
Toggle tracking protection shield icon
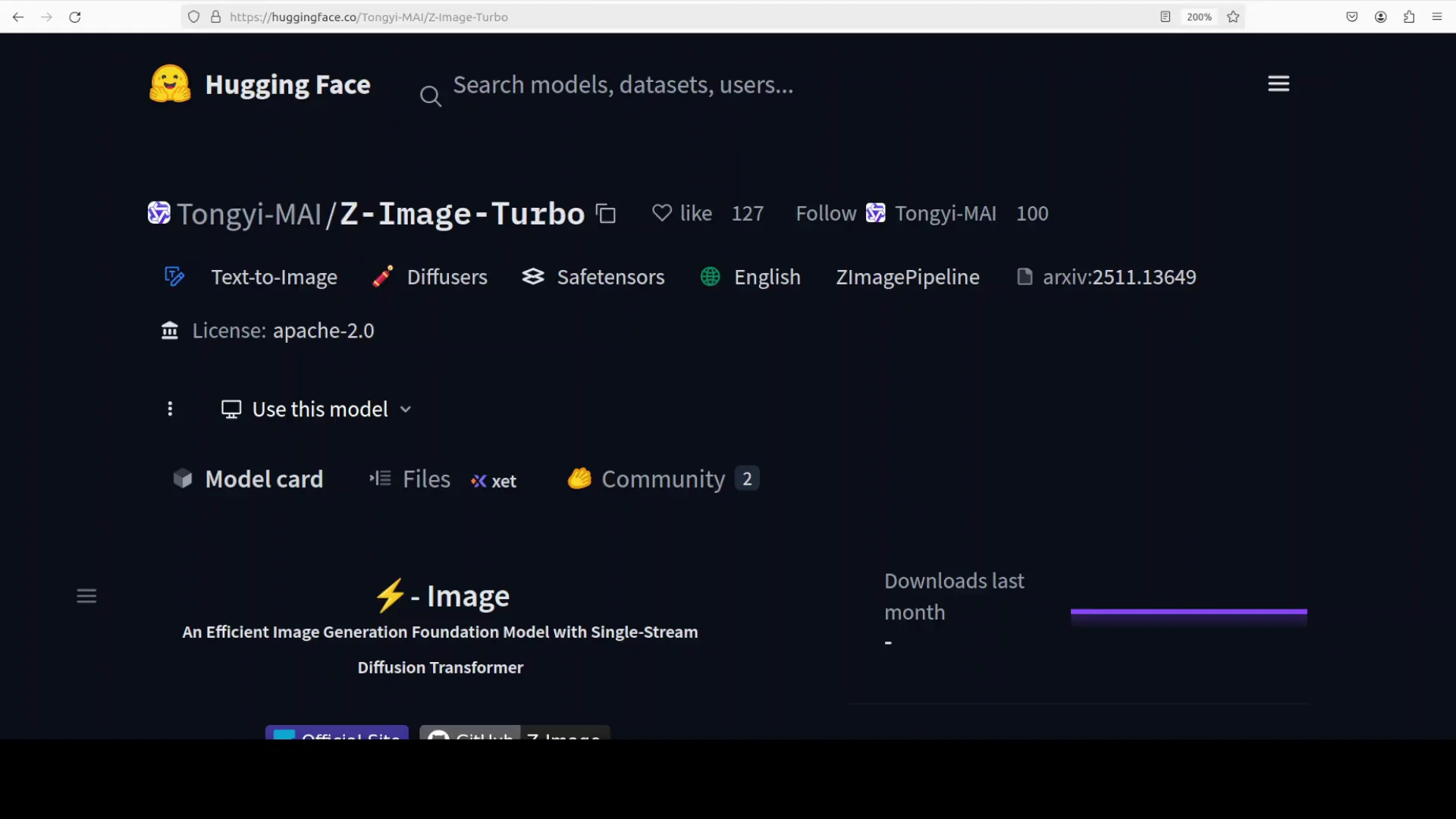click(193, 17)
